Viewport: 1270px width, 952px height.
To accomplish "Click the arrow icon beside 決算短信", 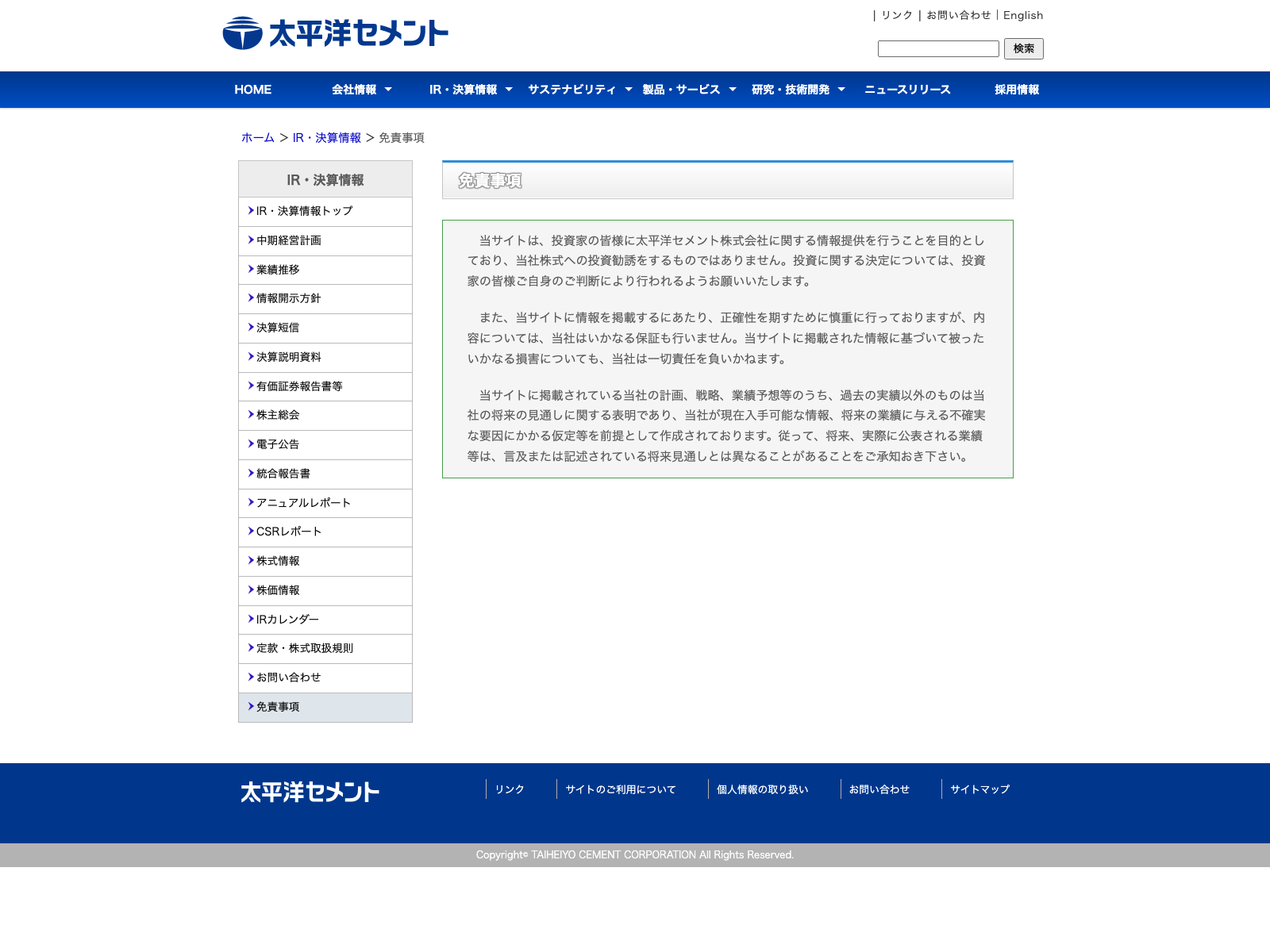I will pos(251,327).
